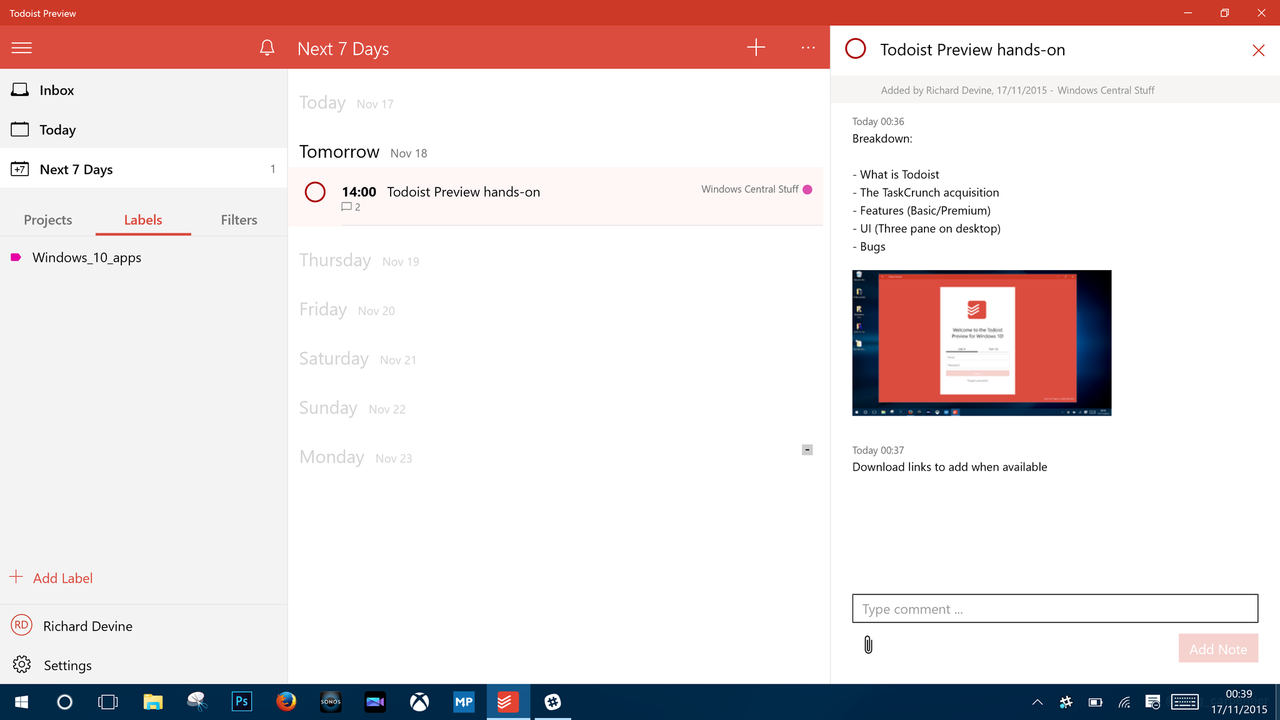This screenshot has width=1280, height=720.
Task: Click the Friday Nov 20 heading
Action: (347, 310)
